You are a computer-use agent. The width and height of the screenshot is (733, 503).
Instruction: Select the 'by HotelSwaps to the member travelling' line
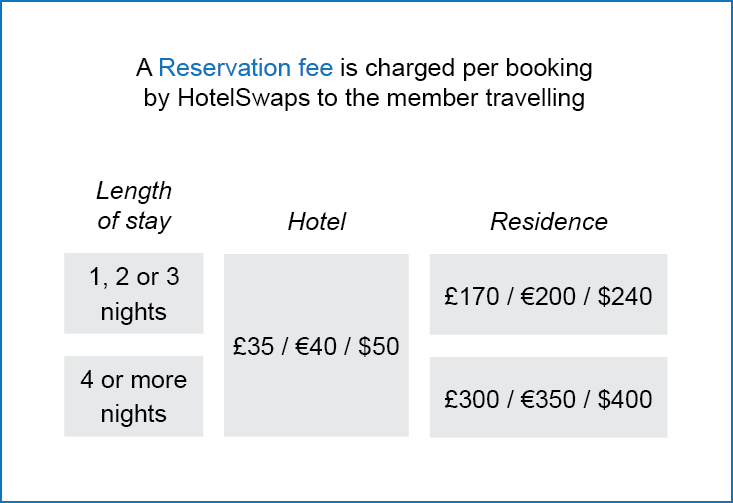click(364, 99)
